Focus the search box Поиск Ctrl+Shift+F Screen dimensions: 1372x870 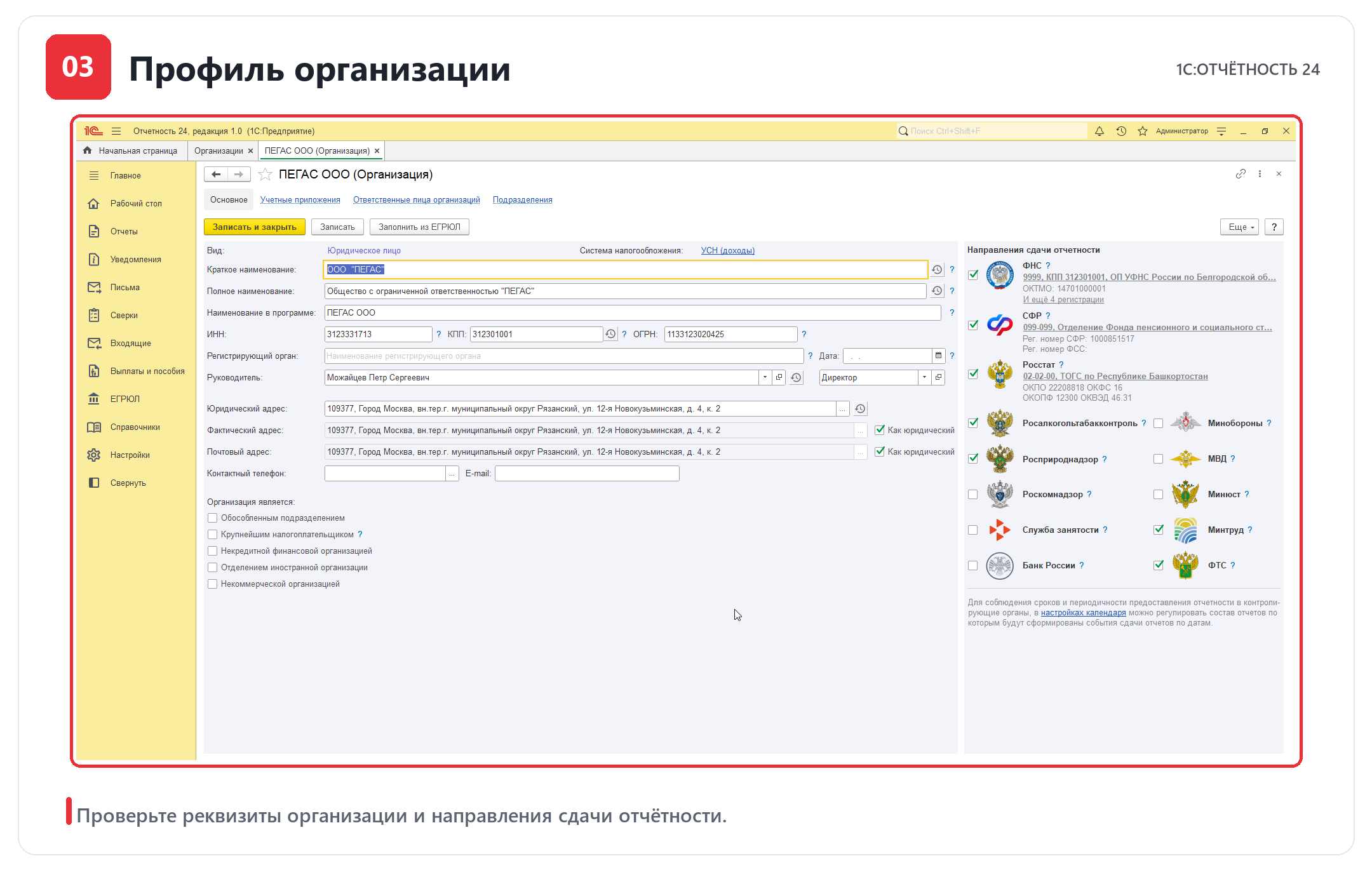(x=992, y=131)
